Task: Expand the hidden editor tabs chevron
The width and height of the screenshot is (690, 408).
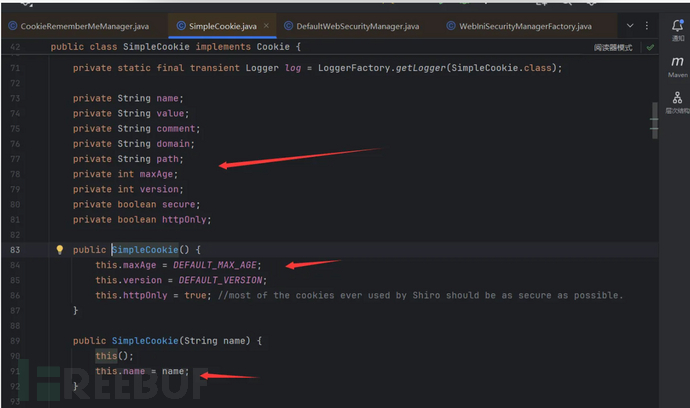Action: [x=629, y=25]
